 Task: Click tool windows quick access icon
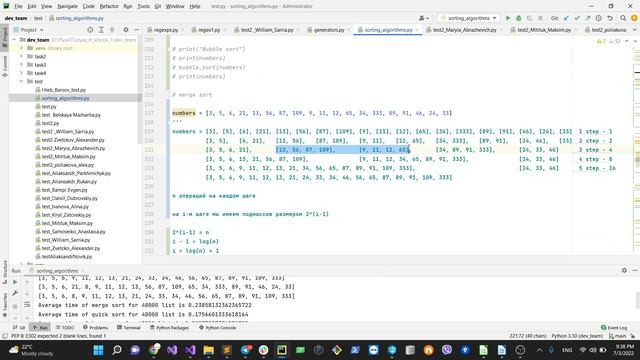coord(5,336)
